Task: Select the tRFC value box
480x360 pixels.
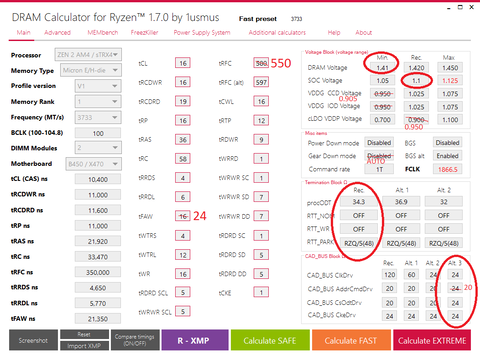Action: [x=261, y=63]
